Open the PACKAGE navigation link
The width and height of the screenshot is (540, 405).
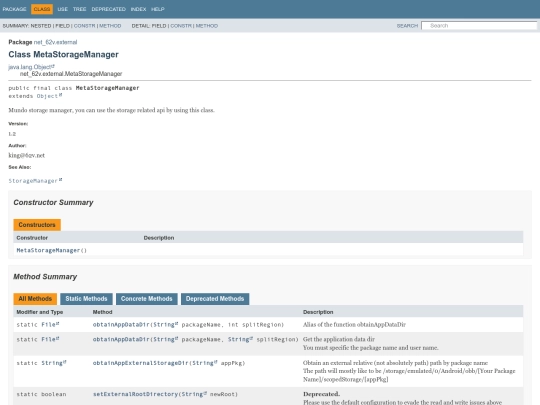pyautogui.click(x=14, y=9)
